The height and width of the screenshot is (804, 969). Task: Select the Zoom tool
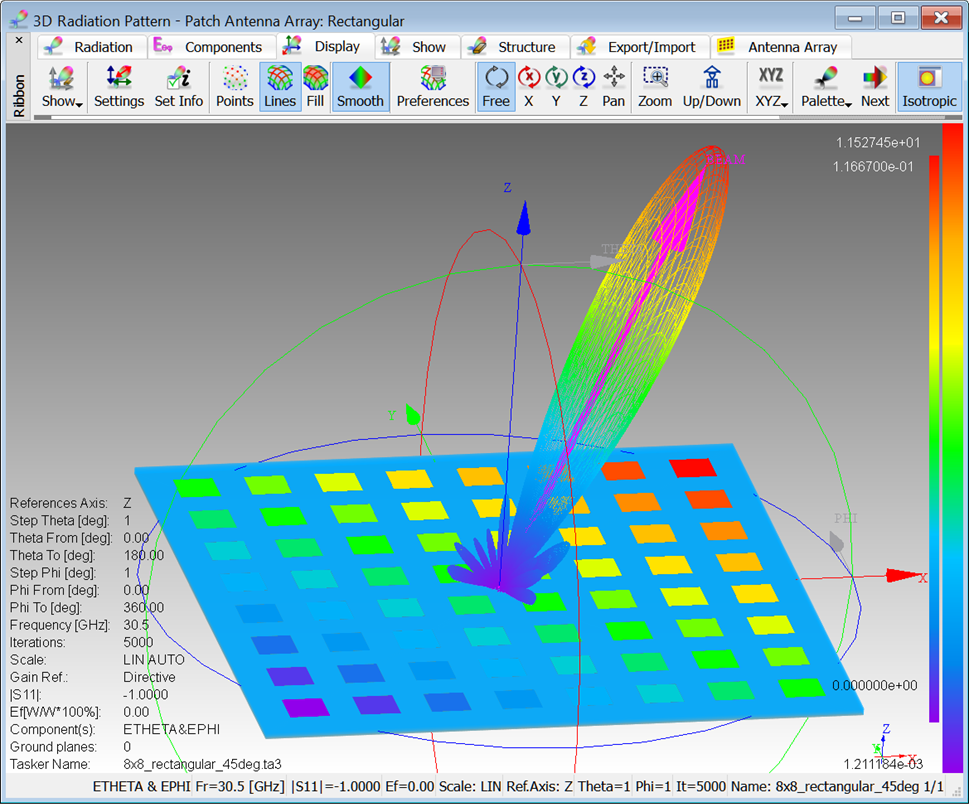point(655,87)
